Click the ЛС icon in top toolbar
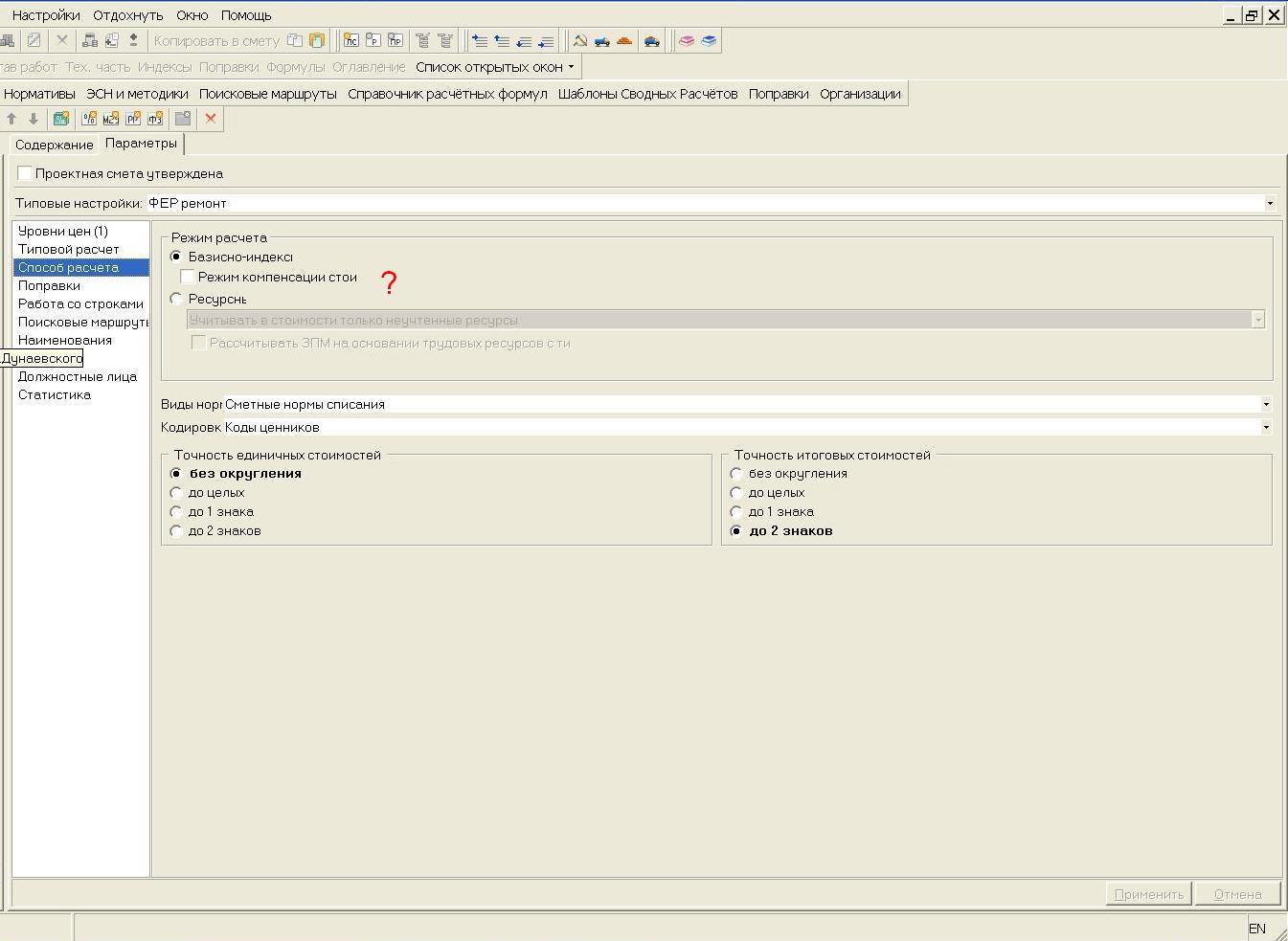This screenshot has width=1288, height=941. click(351, 40)
